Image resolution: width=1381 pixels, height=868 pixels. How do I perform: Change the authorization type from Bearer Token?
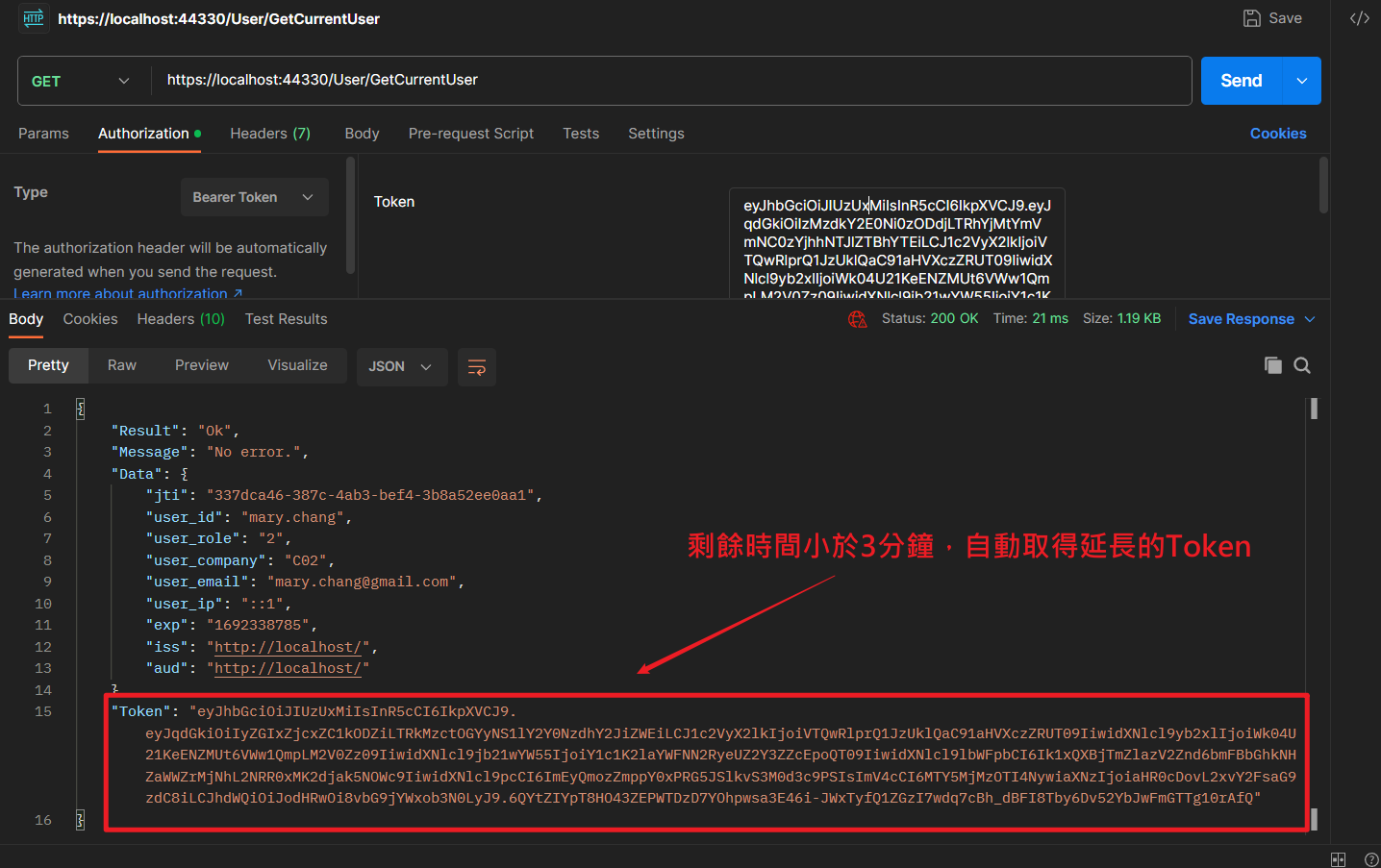[254, 197]
